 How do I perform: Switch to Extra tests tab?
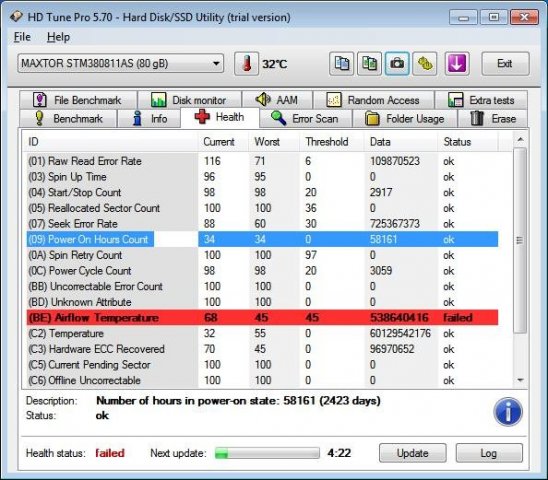[x=481, y=100]
